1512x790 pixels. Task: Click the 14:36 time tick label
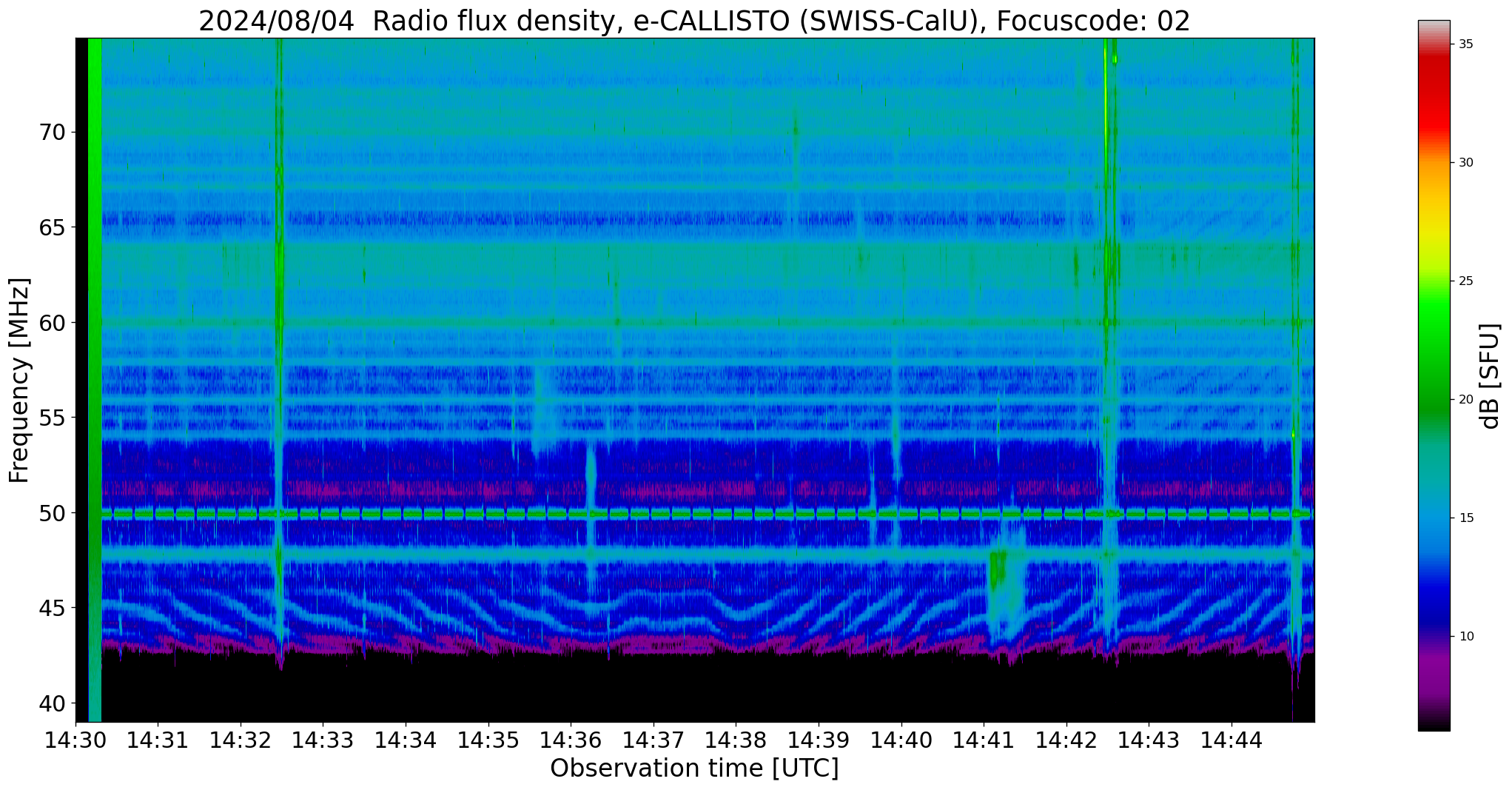[x=571, y=740]
